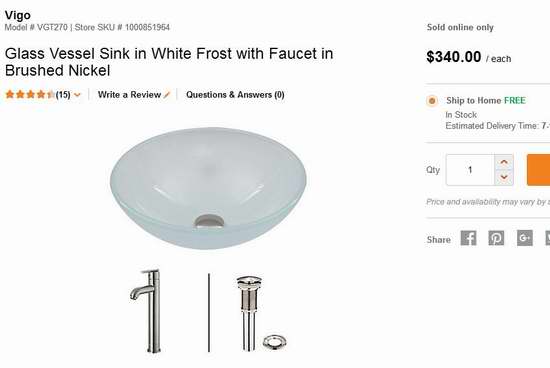Screen dimensions: 550x368
Task: Pin this sink on Pinterest
Action: tap(496, 238)
